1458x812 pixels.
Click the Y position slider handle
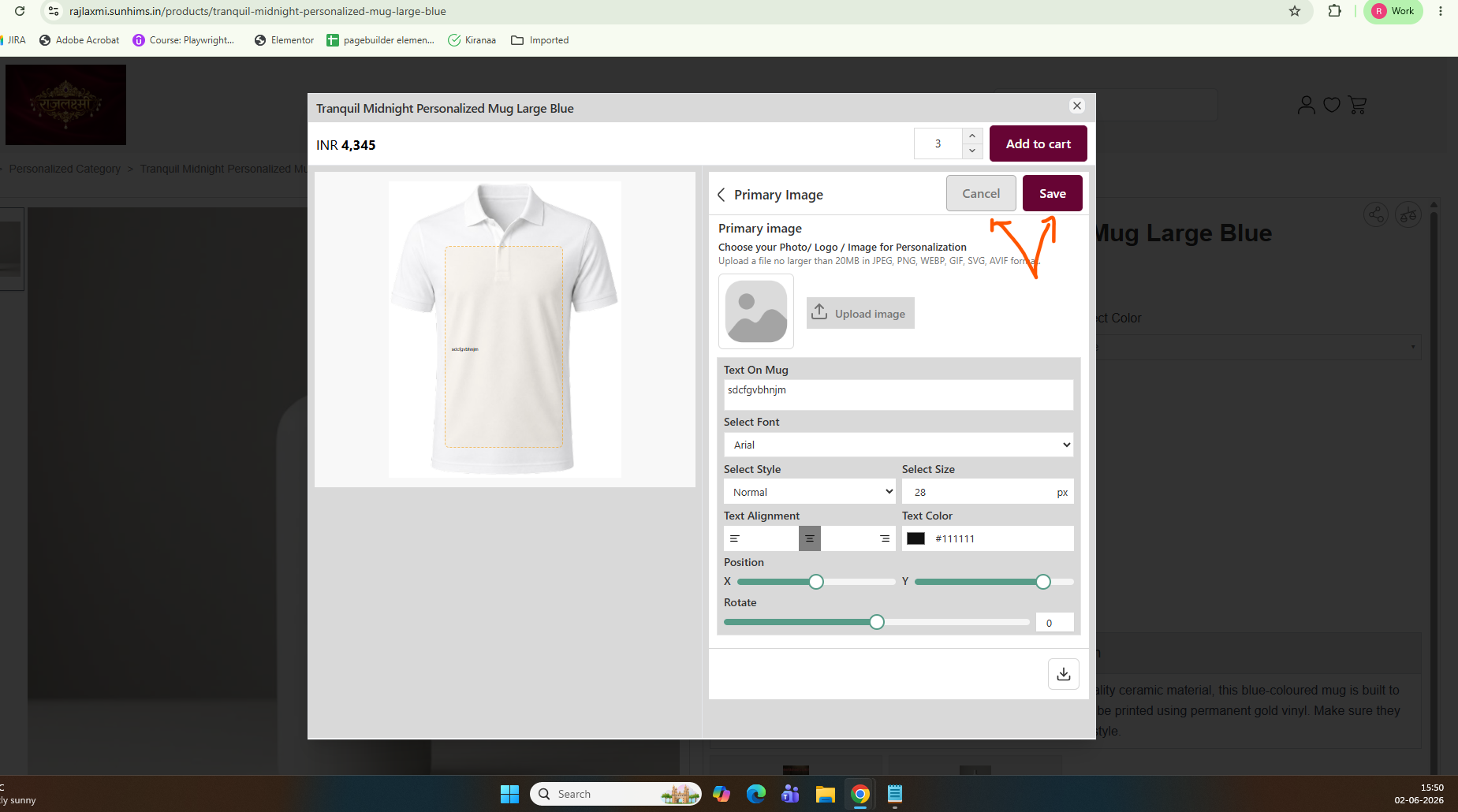pos(1043,582)
